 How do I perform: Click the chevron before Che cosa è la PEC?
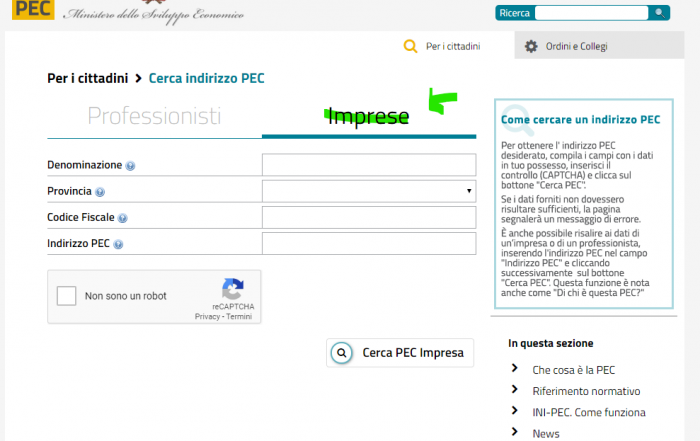click(515, 368)
